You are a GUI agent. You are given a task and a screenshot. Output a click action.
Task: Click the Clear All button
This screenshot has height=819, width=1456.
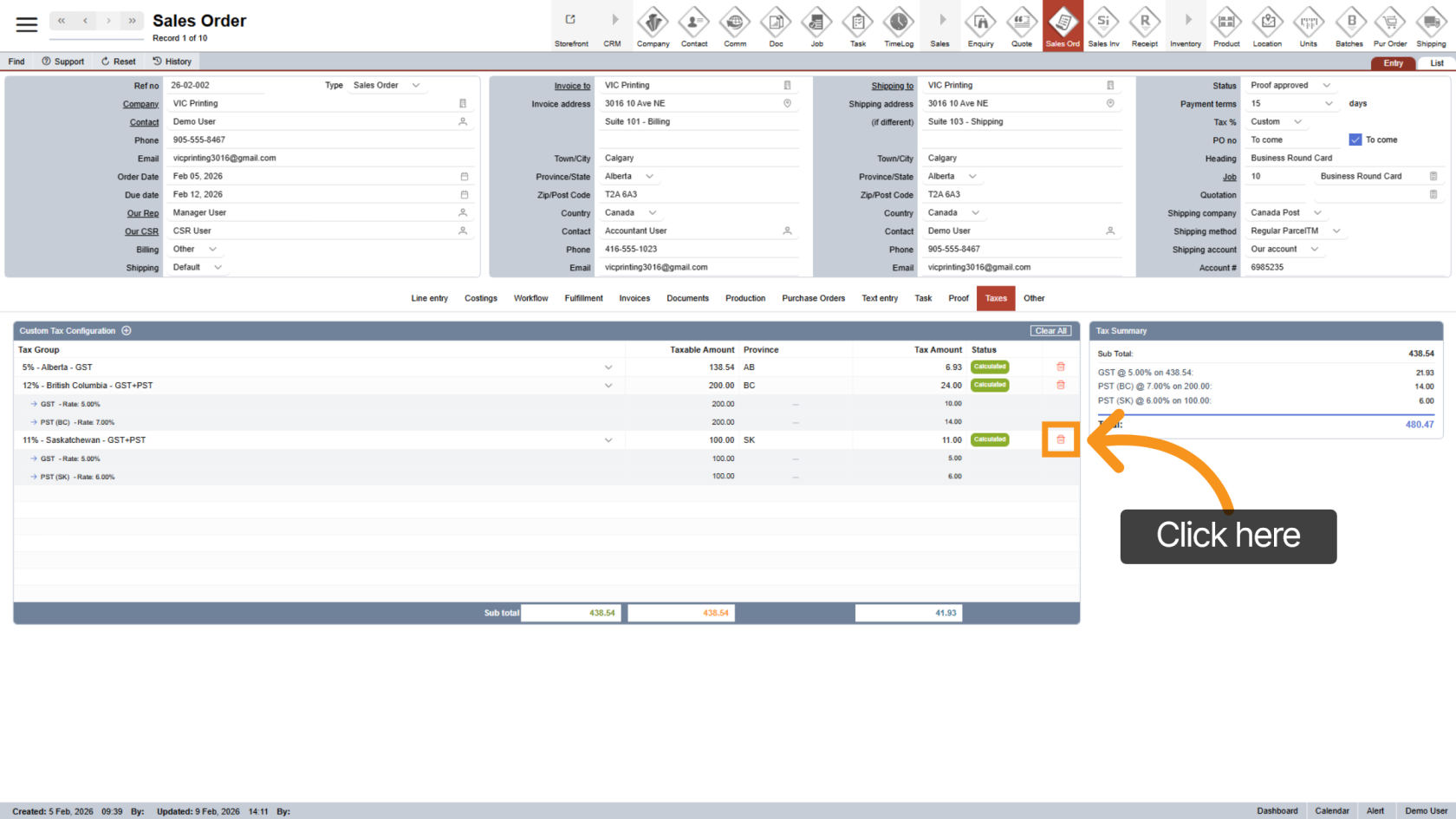point(1050,331)
